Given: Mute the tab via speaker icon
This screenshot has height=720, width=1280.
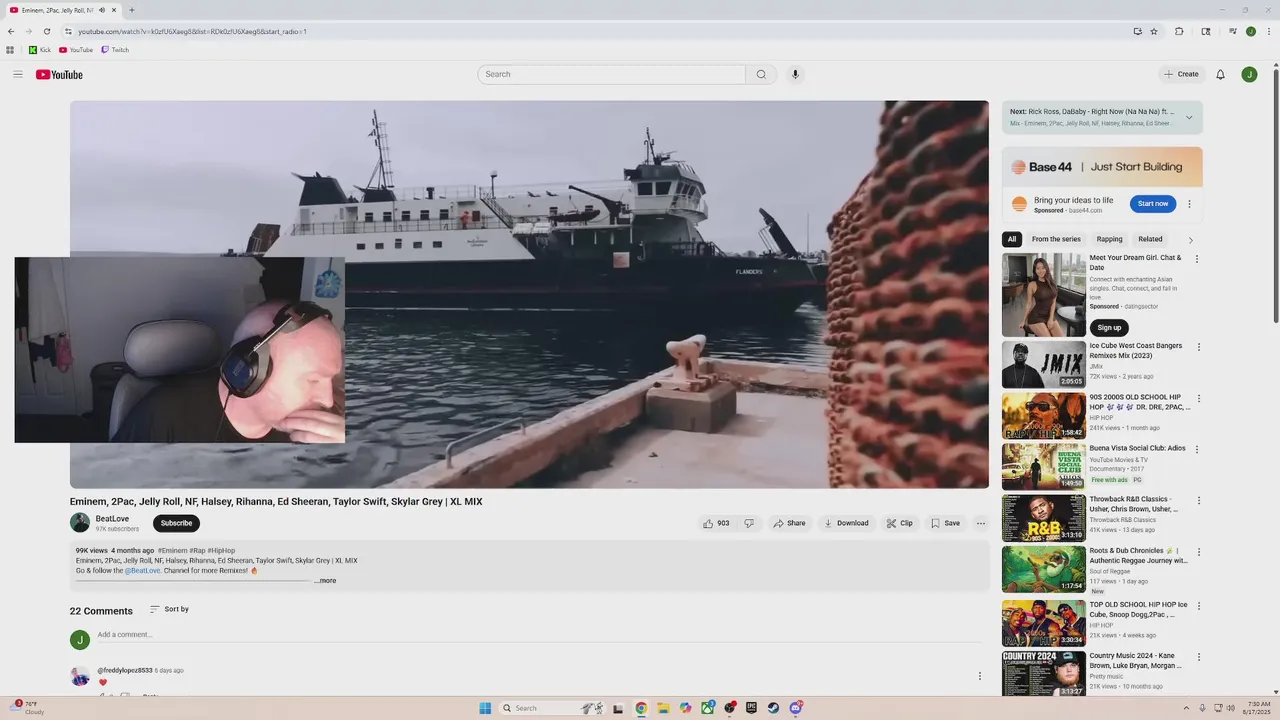Looking at the screenshot, I should pyautogui.click(x=102, y=10).
